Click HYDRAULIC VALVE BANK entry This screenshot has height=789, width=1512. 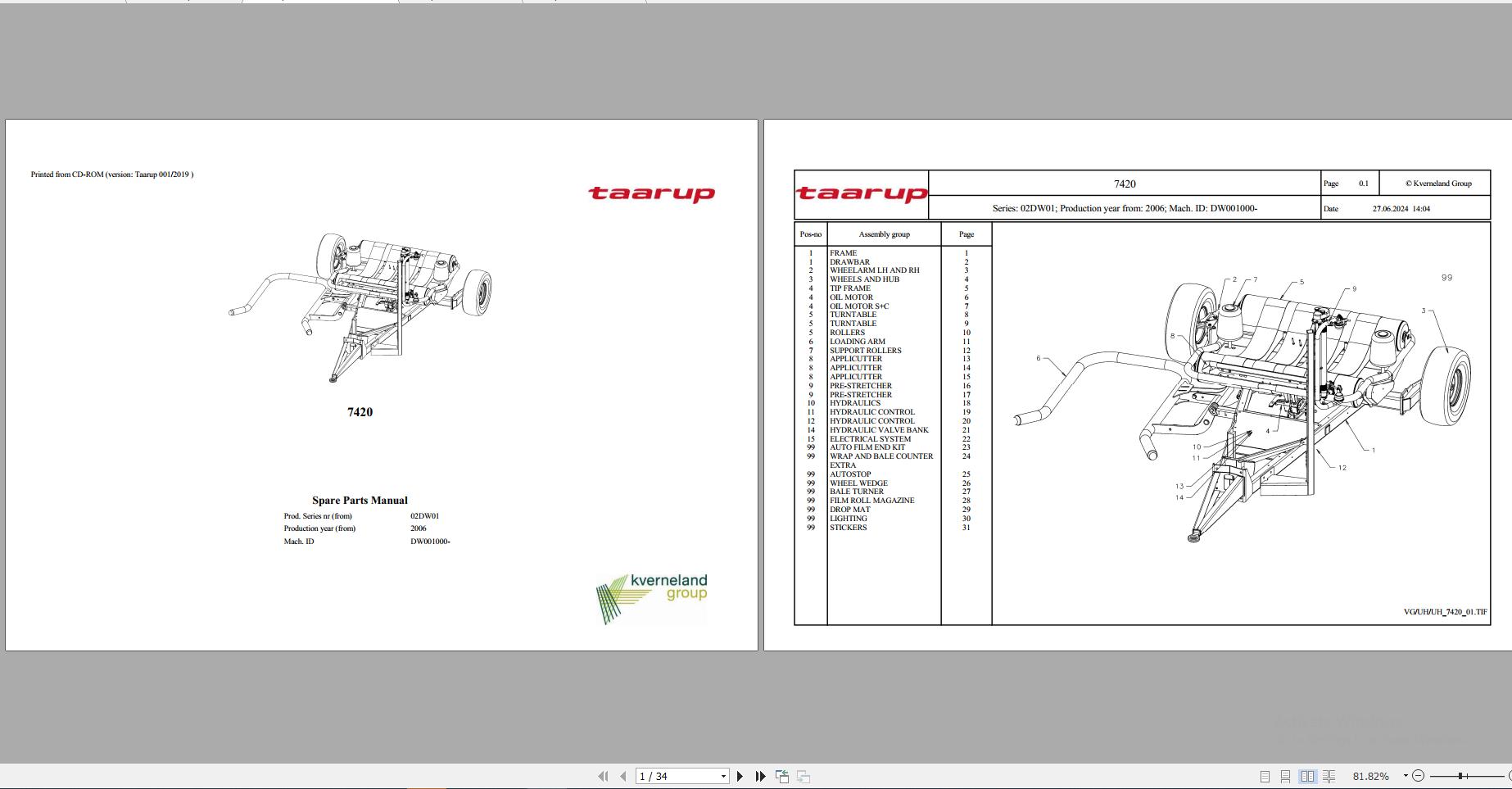point(879,430)
